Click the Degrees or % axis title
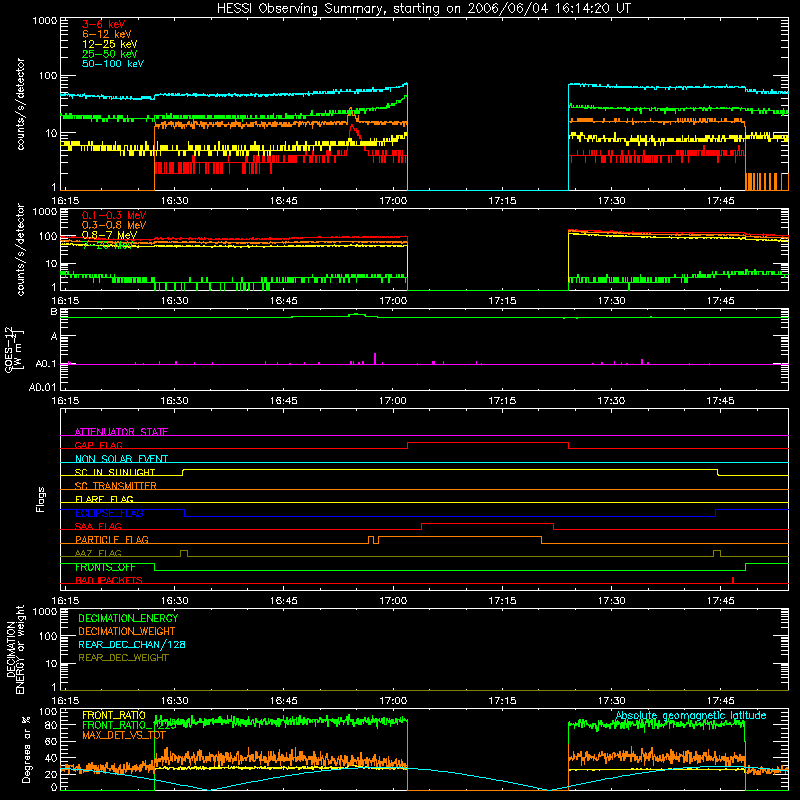 pos(26,748)
